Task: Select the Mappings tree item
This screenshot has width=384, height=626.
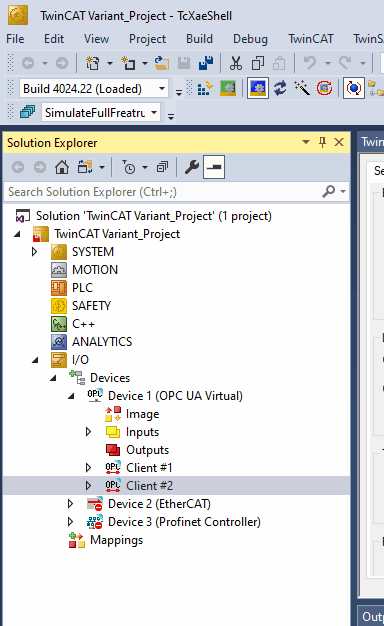Action: click(x=117, y=540)
